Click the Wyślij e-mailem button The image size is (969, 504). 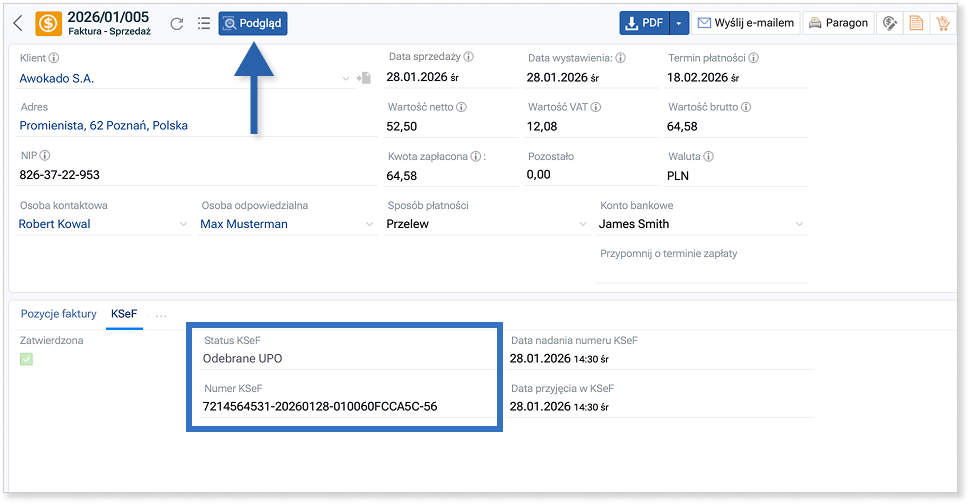pyautogui.click(x=745, y=24)
